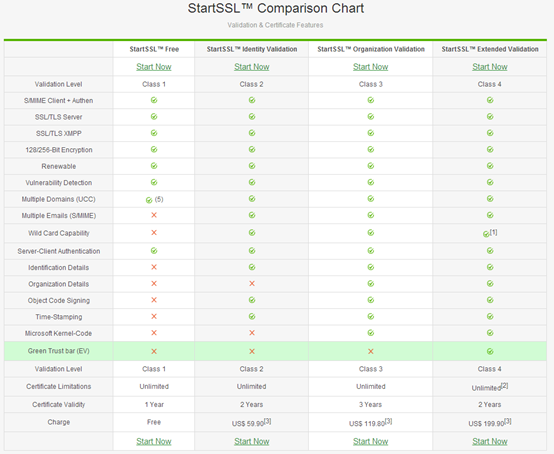554x454 pixels.
Task: Click the Charge row label
Action: tap(59, 422)
